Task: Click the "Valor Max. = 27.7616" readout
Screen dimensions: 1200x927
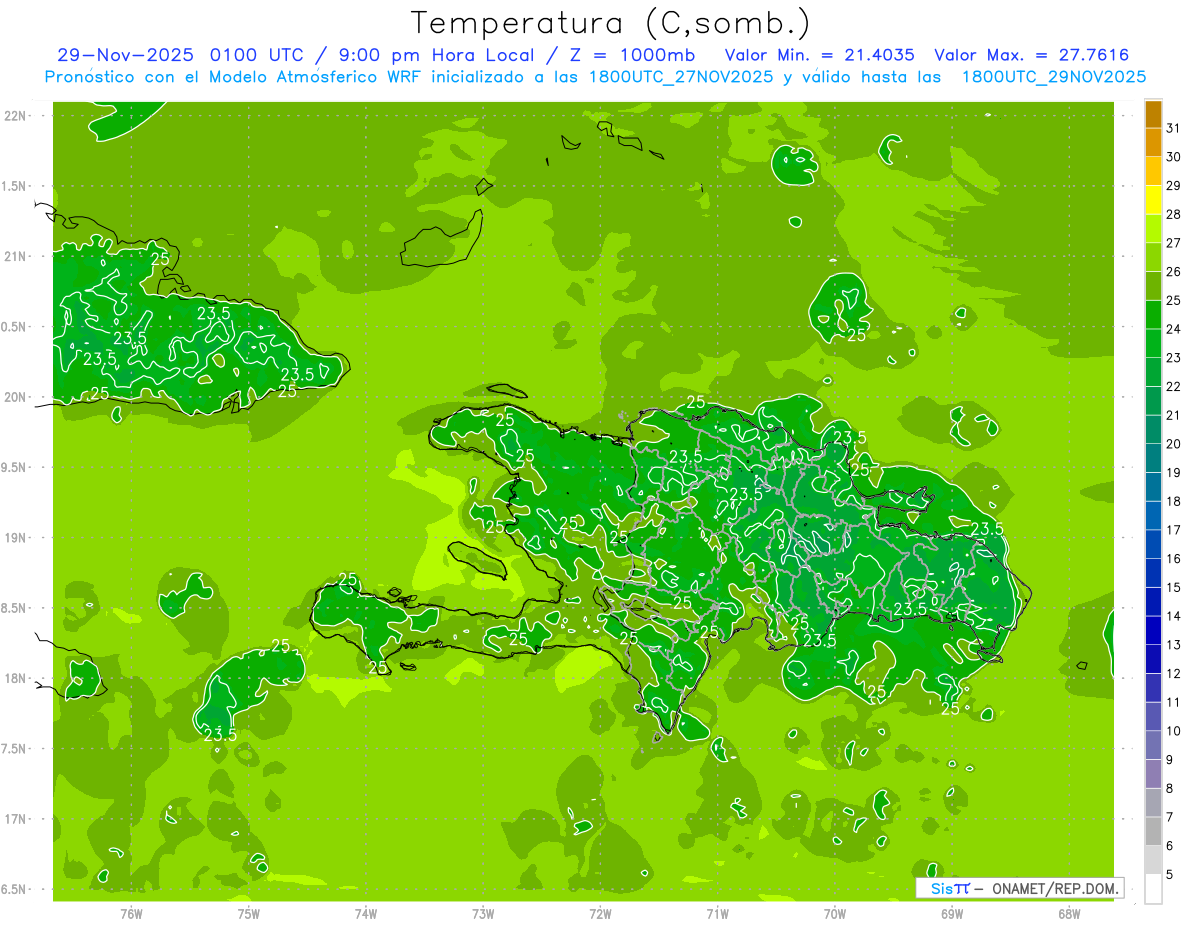Action: tap(1031, 55)
